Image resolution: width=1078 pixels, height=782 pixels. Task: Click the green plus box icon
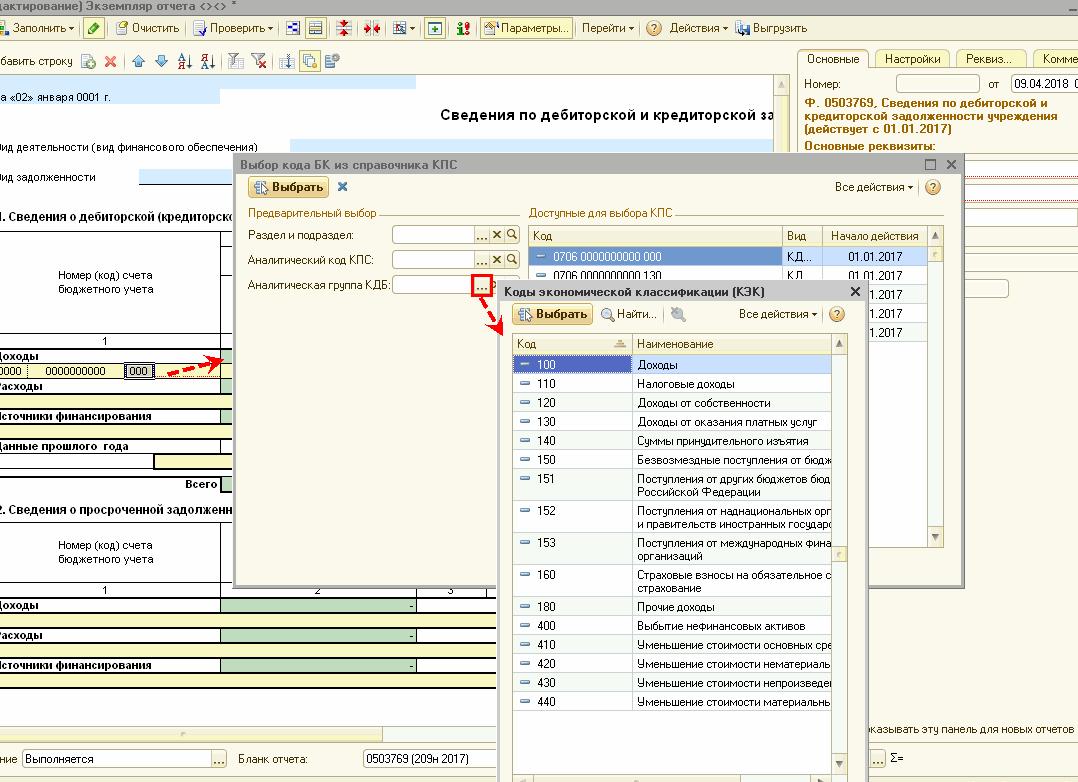point(434,28)
